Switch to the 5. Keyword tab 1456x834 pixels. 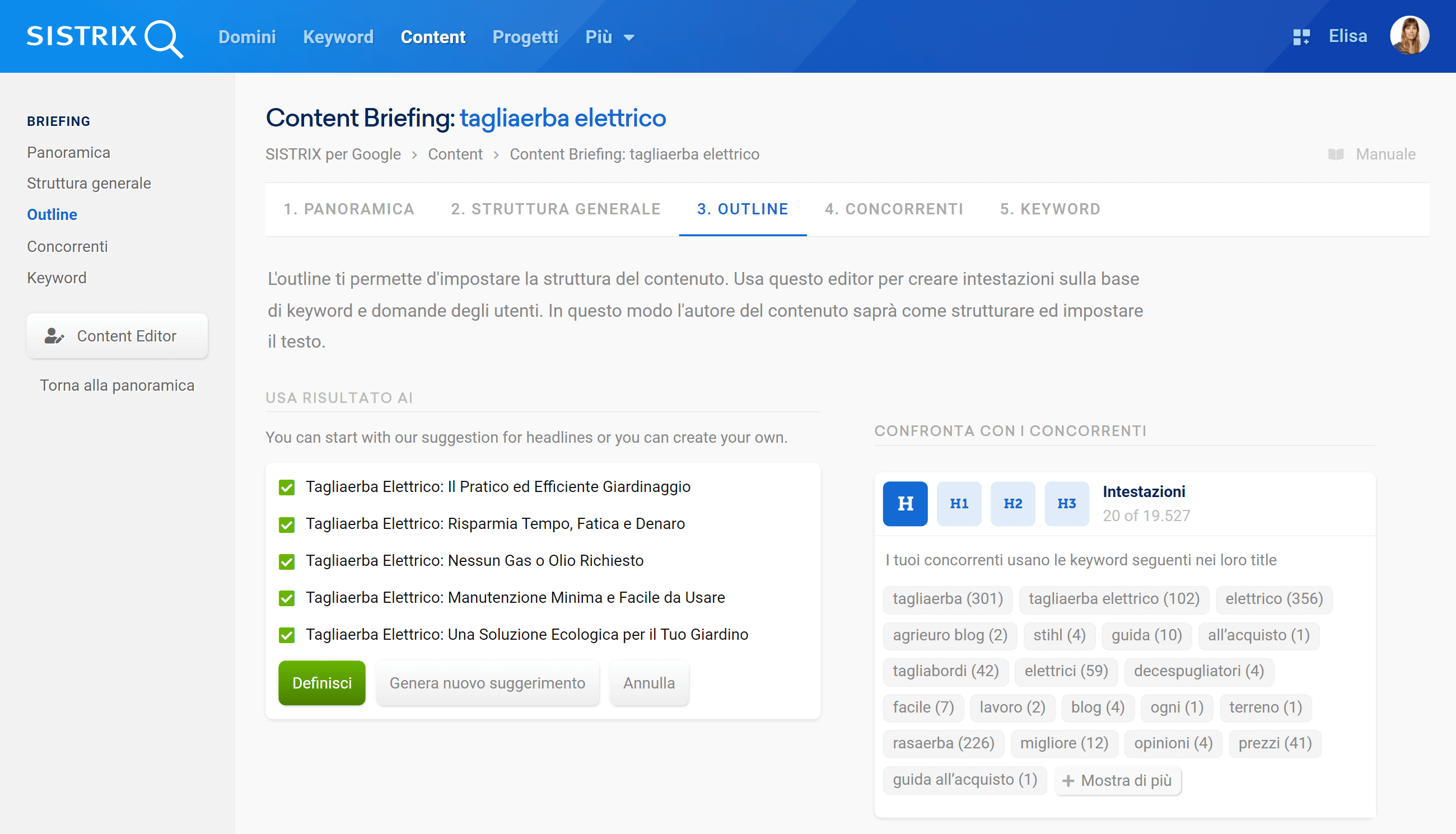coord(1050,209)
